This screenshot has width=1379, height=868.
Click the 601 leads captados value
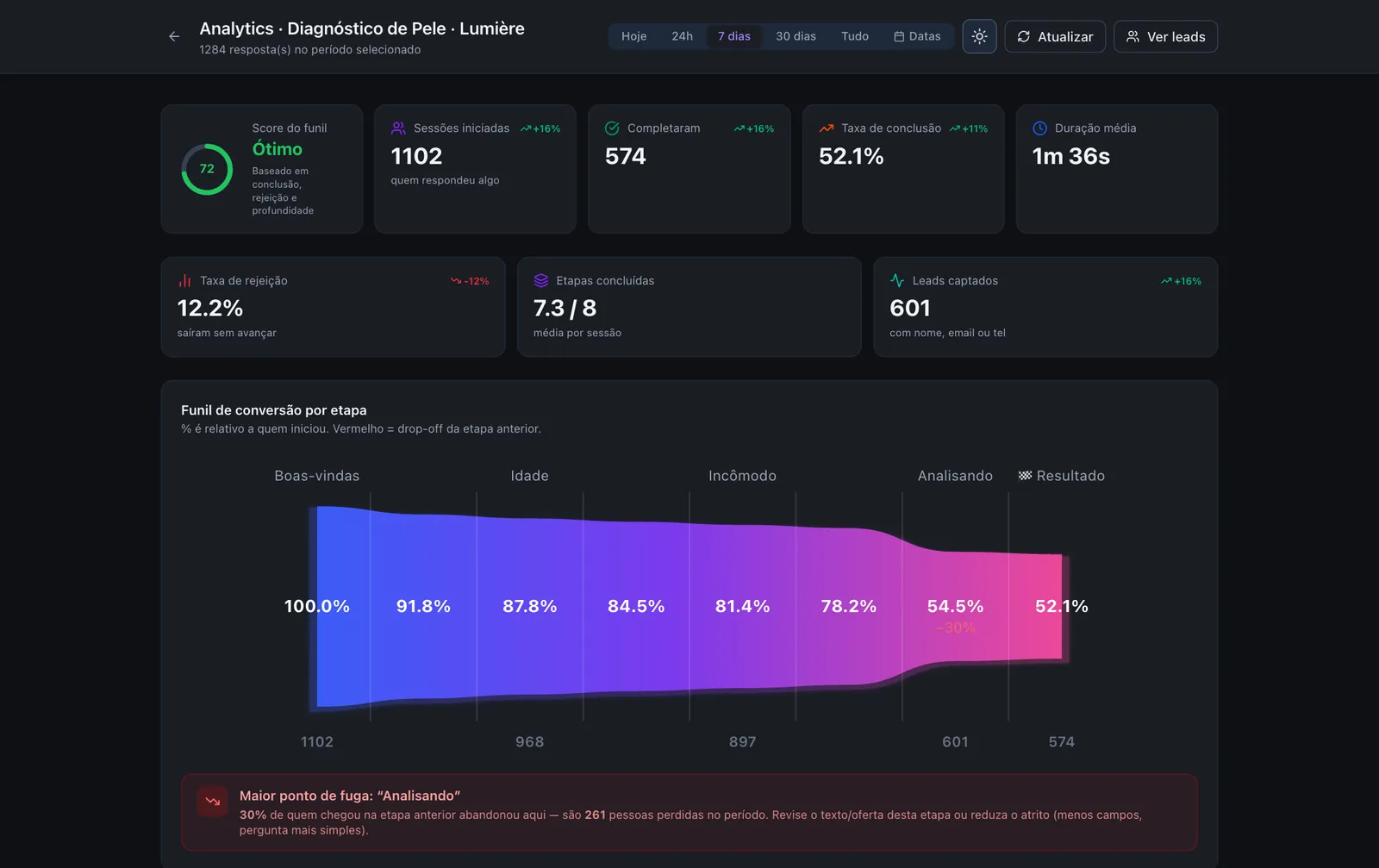(x=910, y=309)
